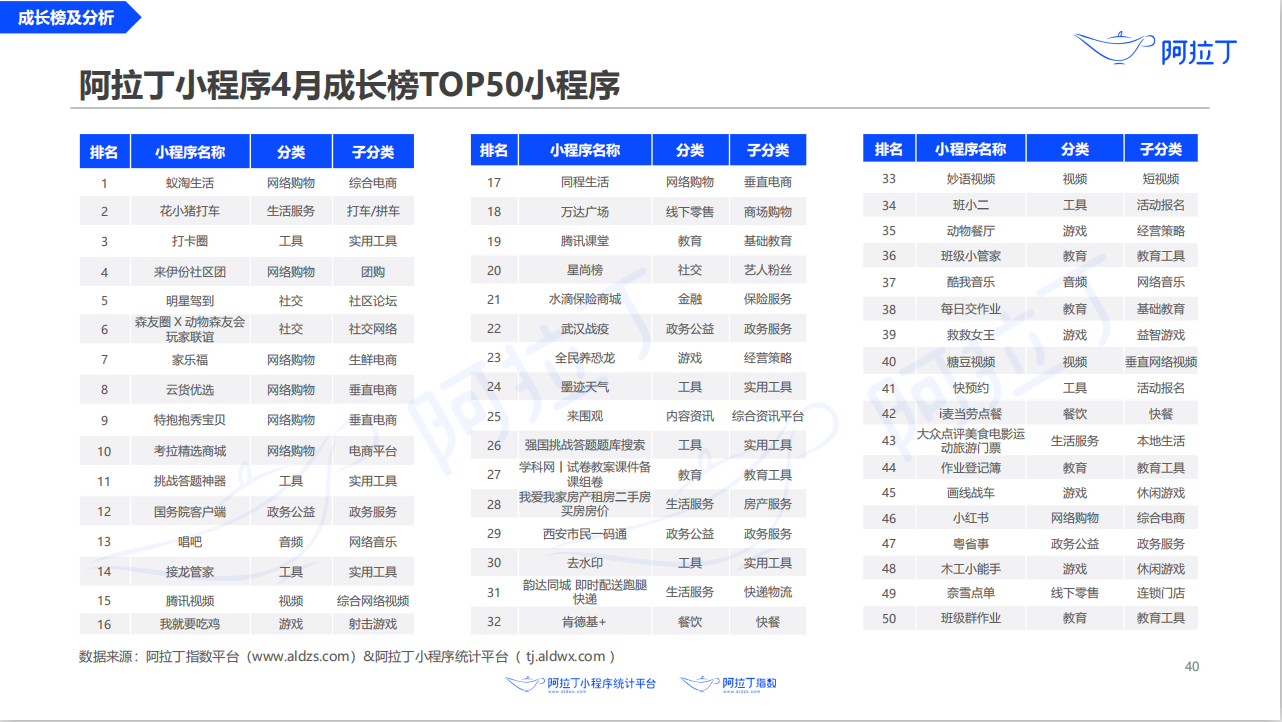
Task: Click 墨迹天气 in rank 24 row
Action: tap(585, 386)
